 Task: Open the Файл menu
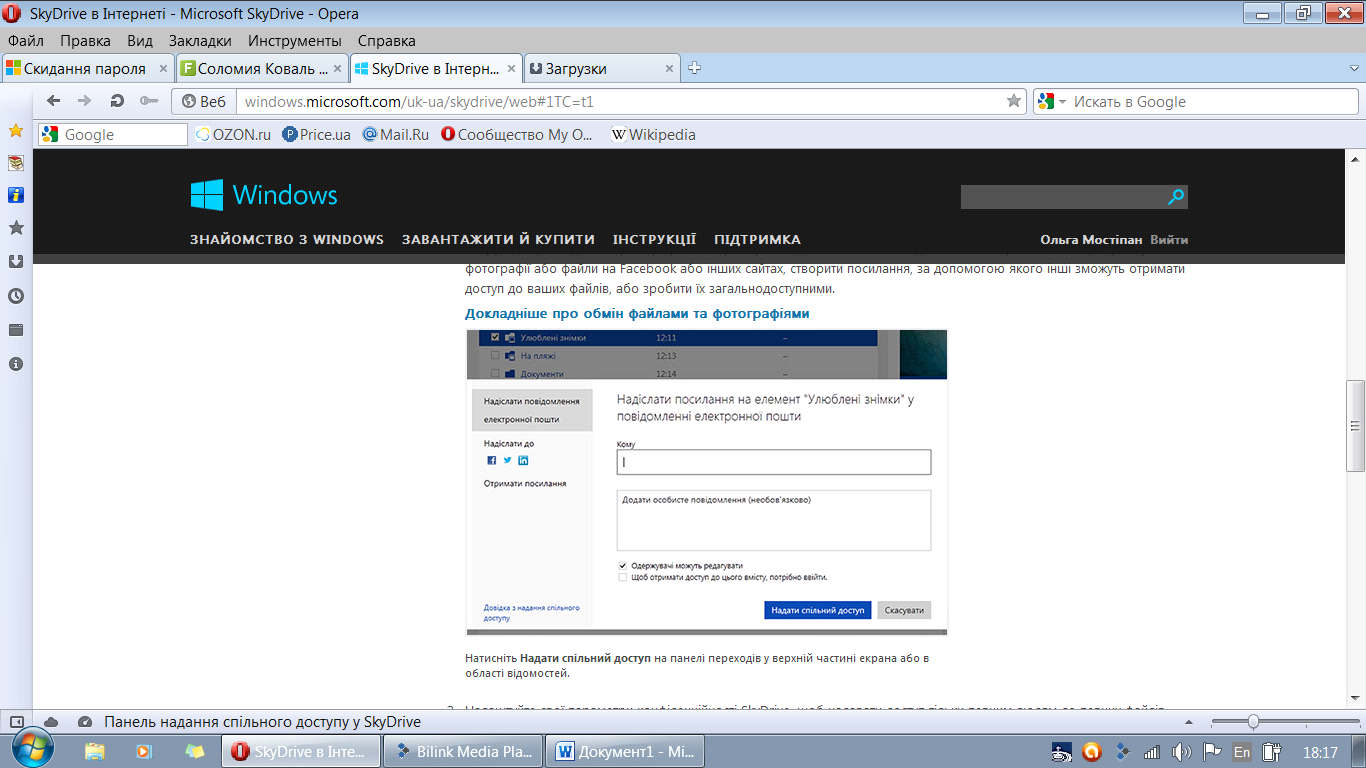[x=26, y=41]
